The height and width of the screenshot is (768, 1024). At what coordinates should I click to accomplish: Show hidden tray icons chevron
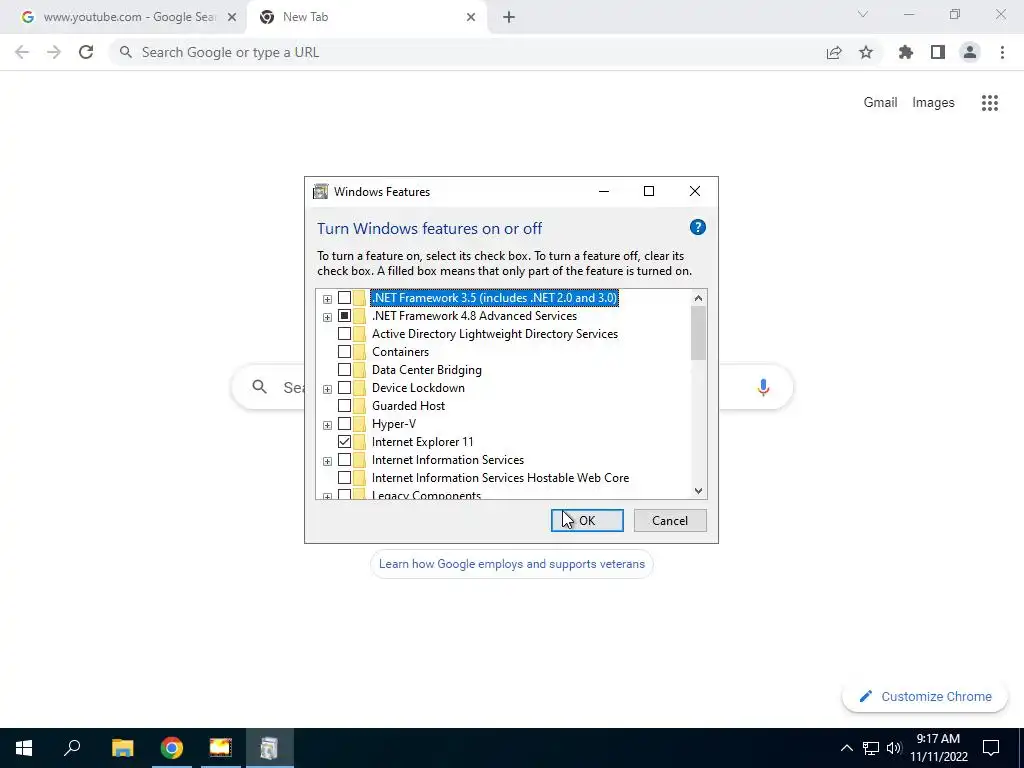(846, 748)
